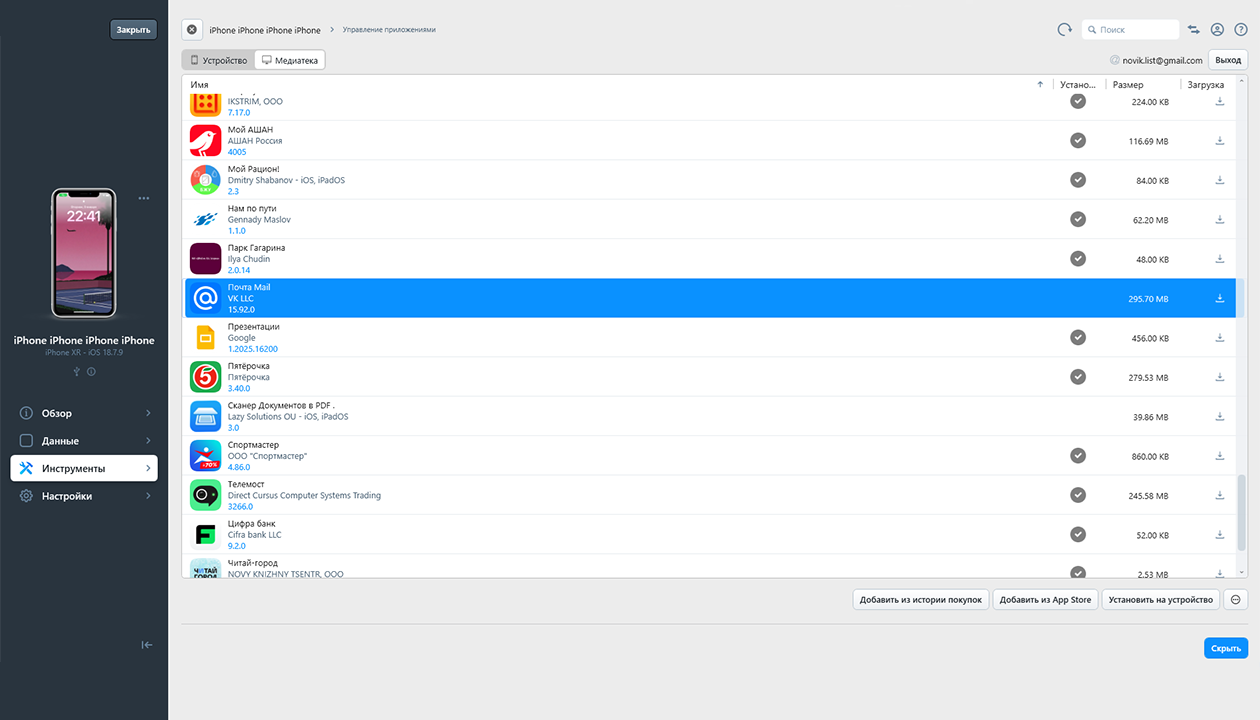Click Добавить из истории покупок
Screen dimensions: 1260x720
coord(921,600)
